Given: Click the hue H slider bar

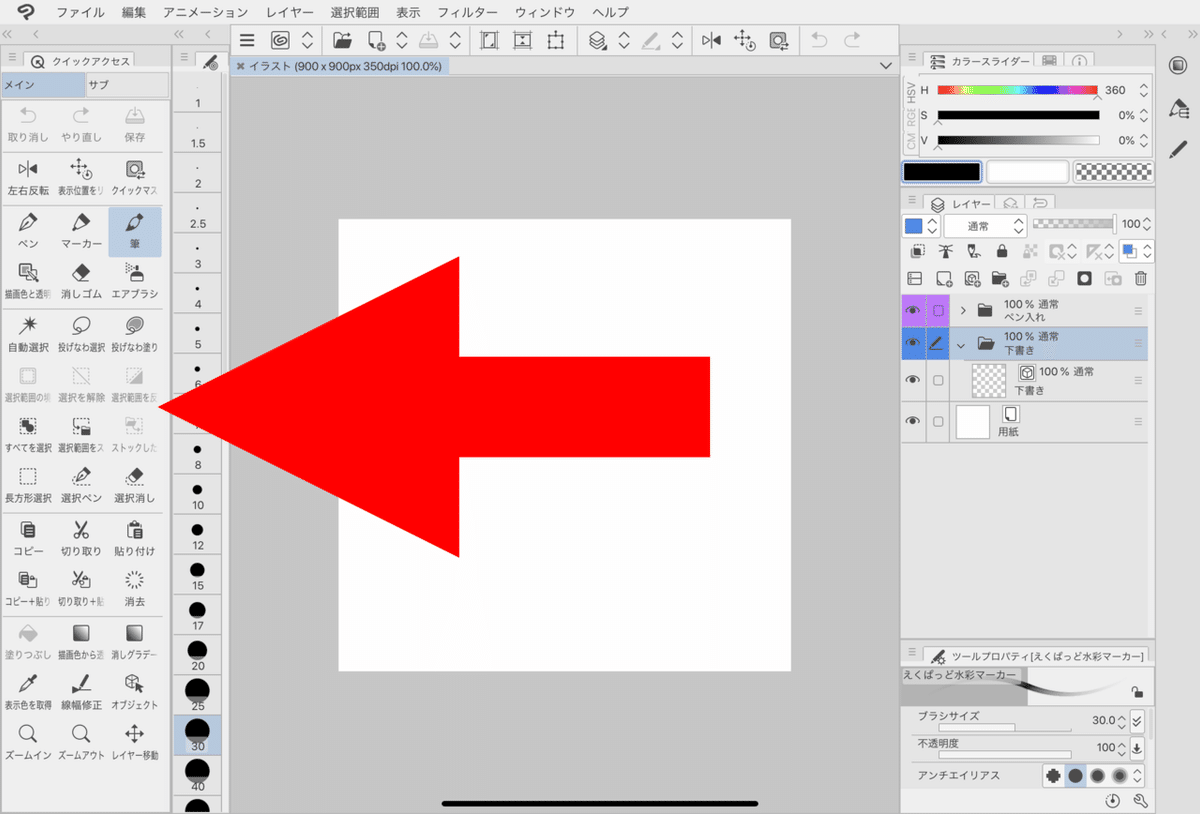Looking at the screenshot, I should pos(1017,89).
